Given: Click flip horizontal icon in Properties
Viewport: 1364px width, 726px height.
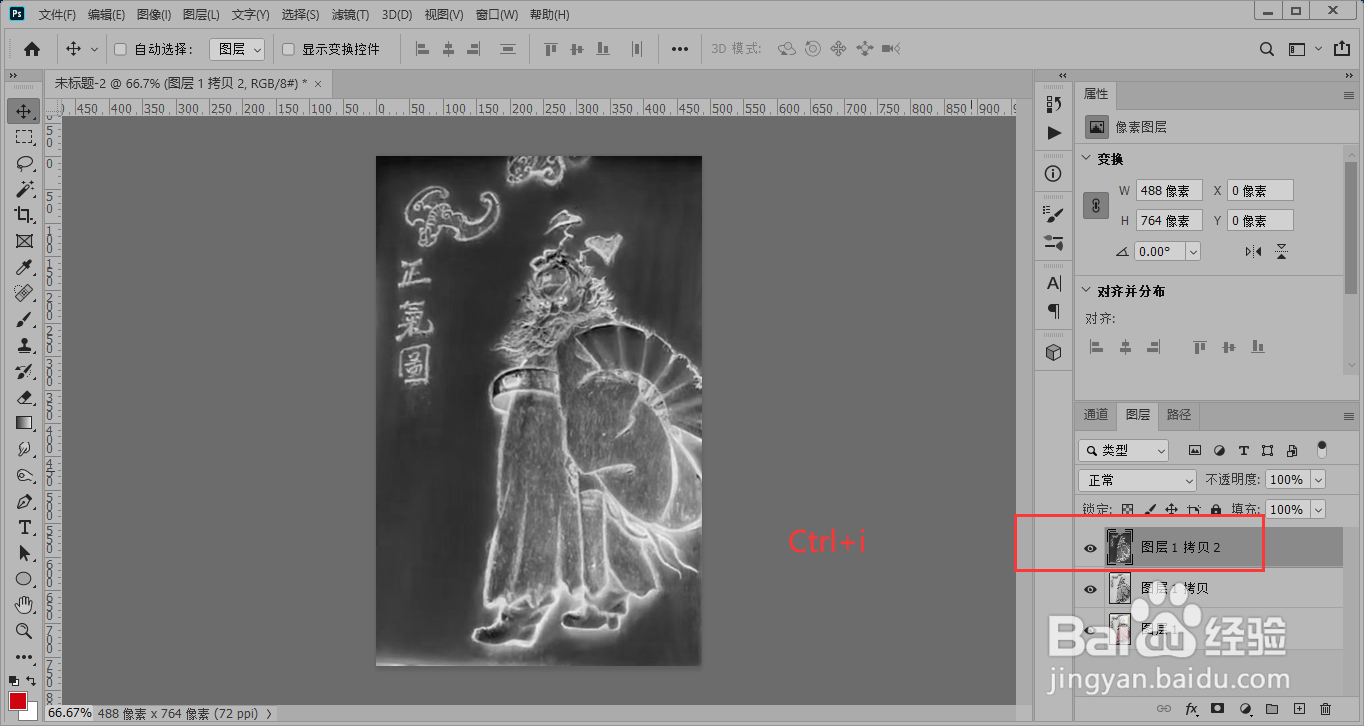Looking at the screenshot, I should click(1253, 252).
